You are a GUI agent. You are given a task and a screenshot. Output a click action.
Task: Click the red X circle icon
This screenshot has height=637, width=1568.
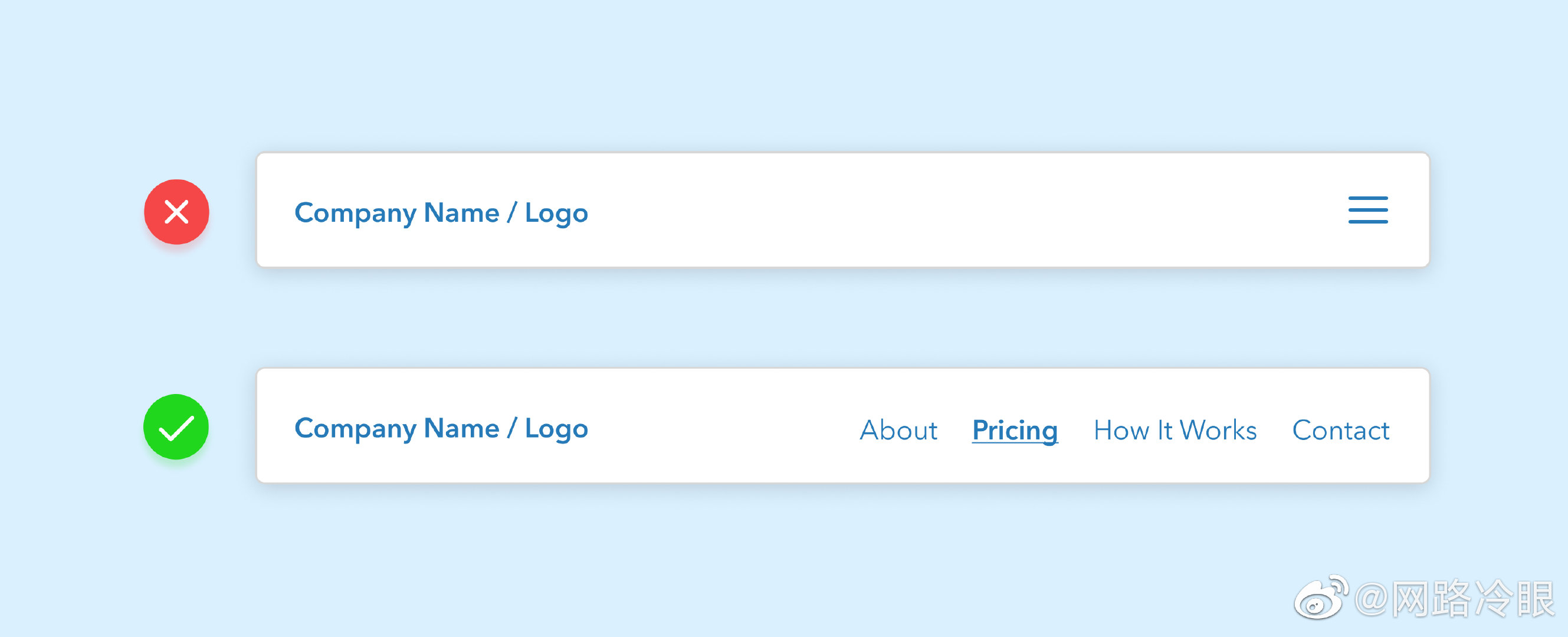(176, 212)
